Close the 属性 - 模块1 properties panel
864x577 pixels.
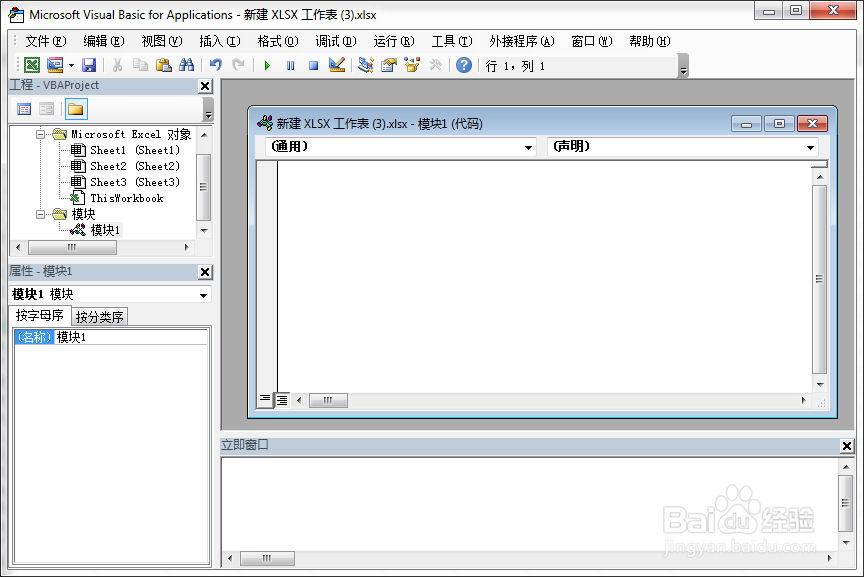click(205, 272)
